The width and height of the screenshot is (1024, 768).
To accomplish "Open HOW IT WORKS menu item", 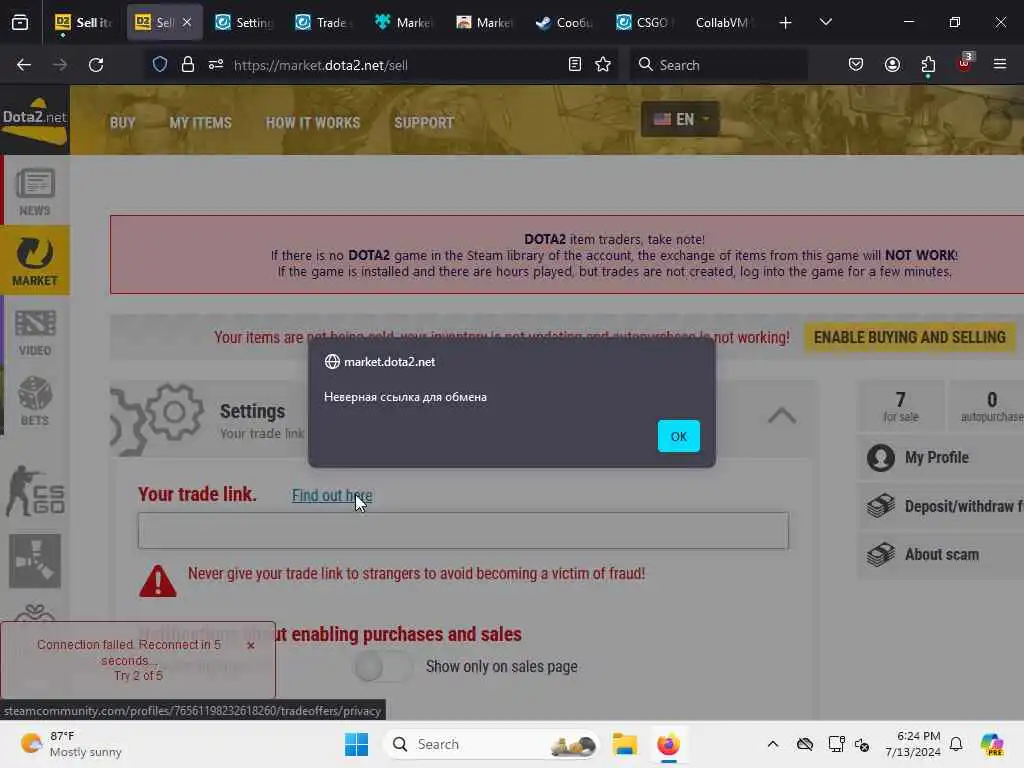I will (x=313, y=123).
